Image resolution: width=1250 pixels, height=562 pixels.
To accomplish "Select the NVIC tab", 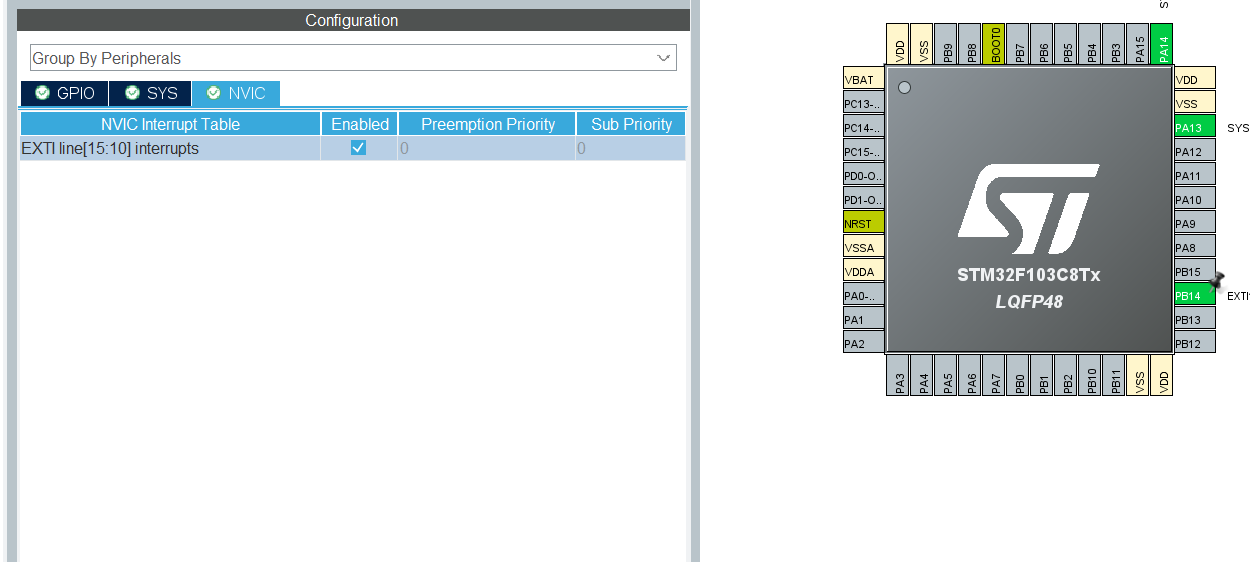I will [x=236, y=93].
